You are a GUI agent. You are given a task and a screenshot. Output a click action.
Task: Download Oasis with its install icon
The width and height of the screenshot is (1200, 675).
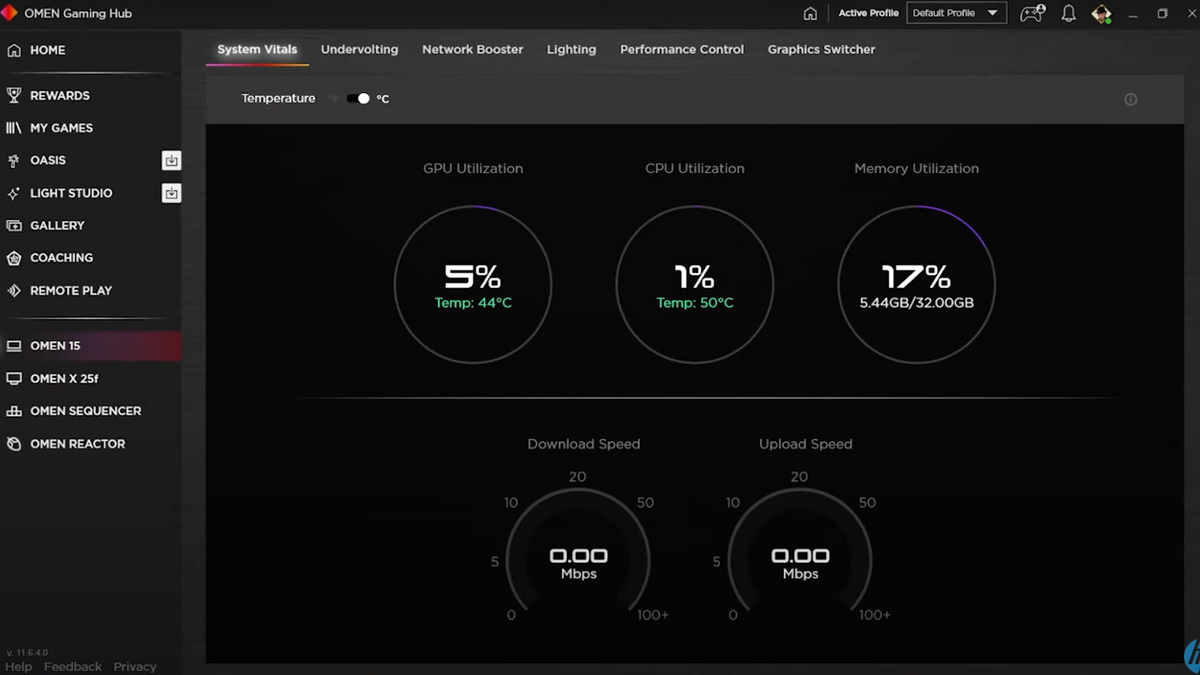(x=171, y=161)
